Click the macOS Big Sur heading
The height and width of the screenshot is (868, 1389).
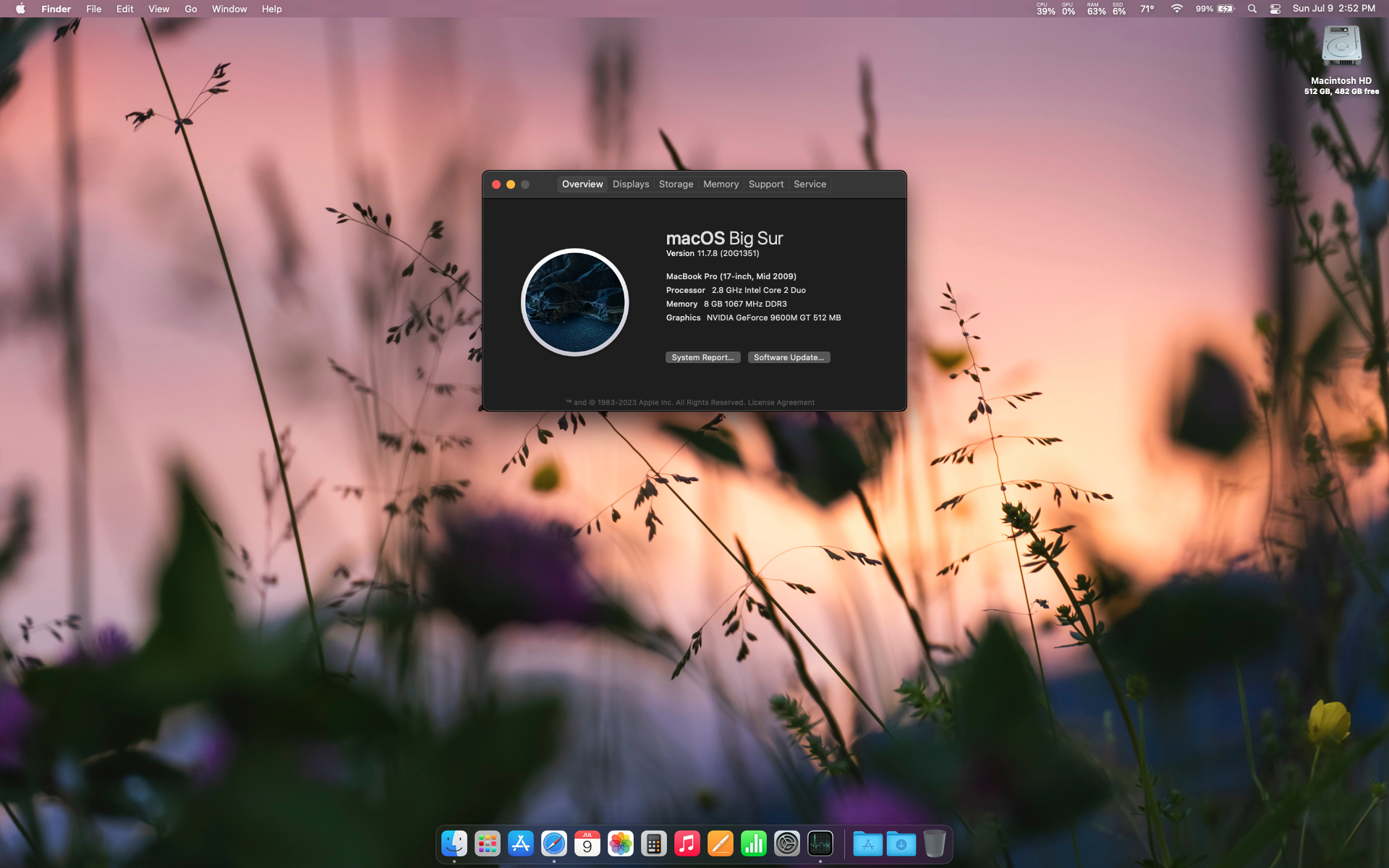click(724, 238)
